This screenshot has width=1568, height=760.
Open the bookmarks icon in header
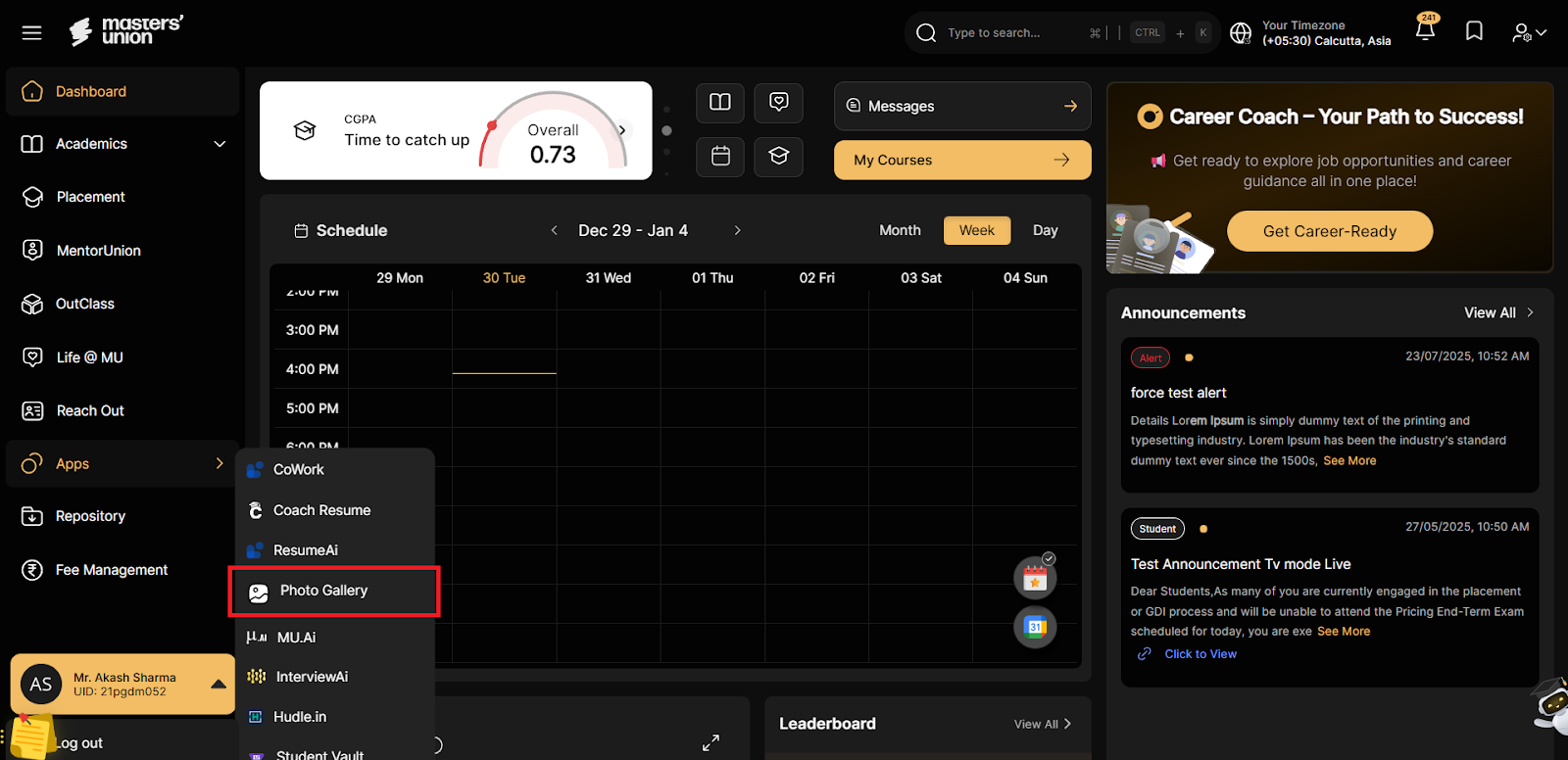coord(1474,32)
